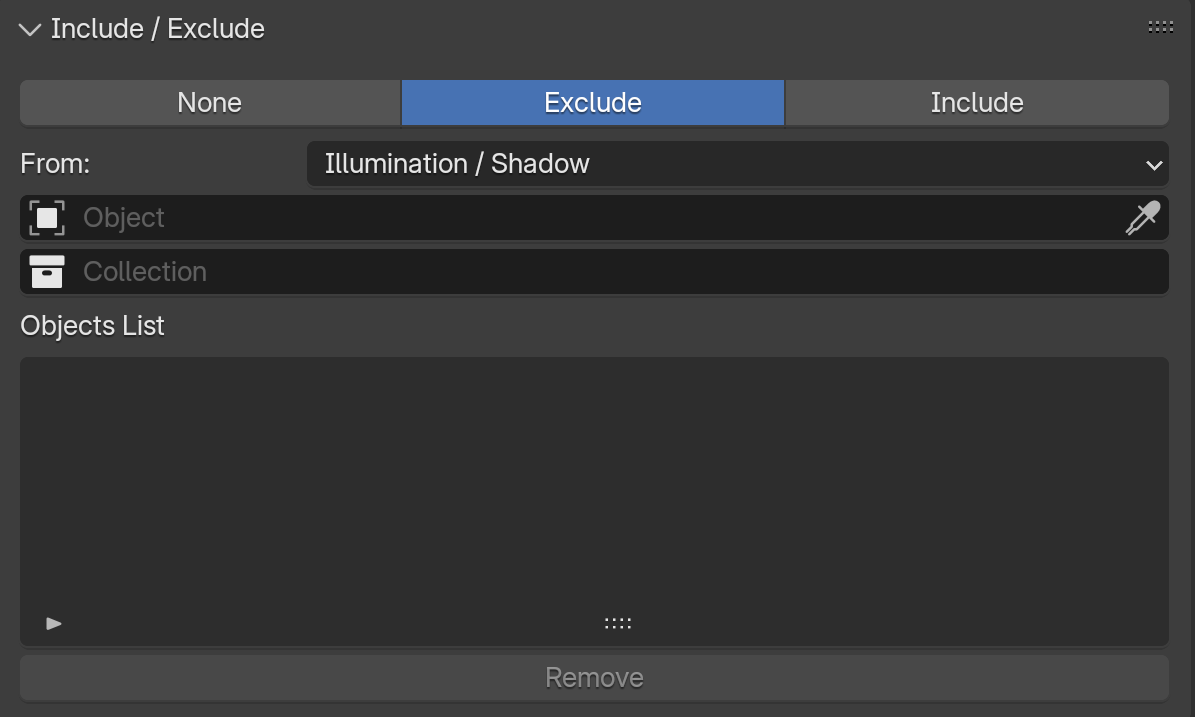This screenshot has width=1195, height=717.
Task: Click the panel drag grip dots in header
Action: [1160, 27]
